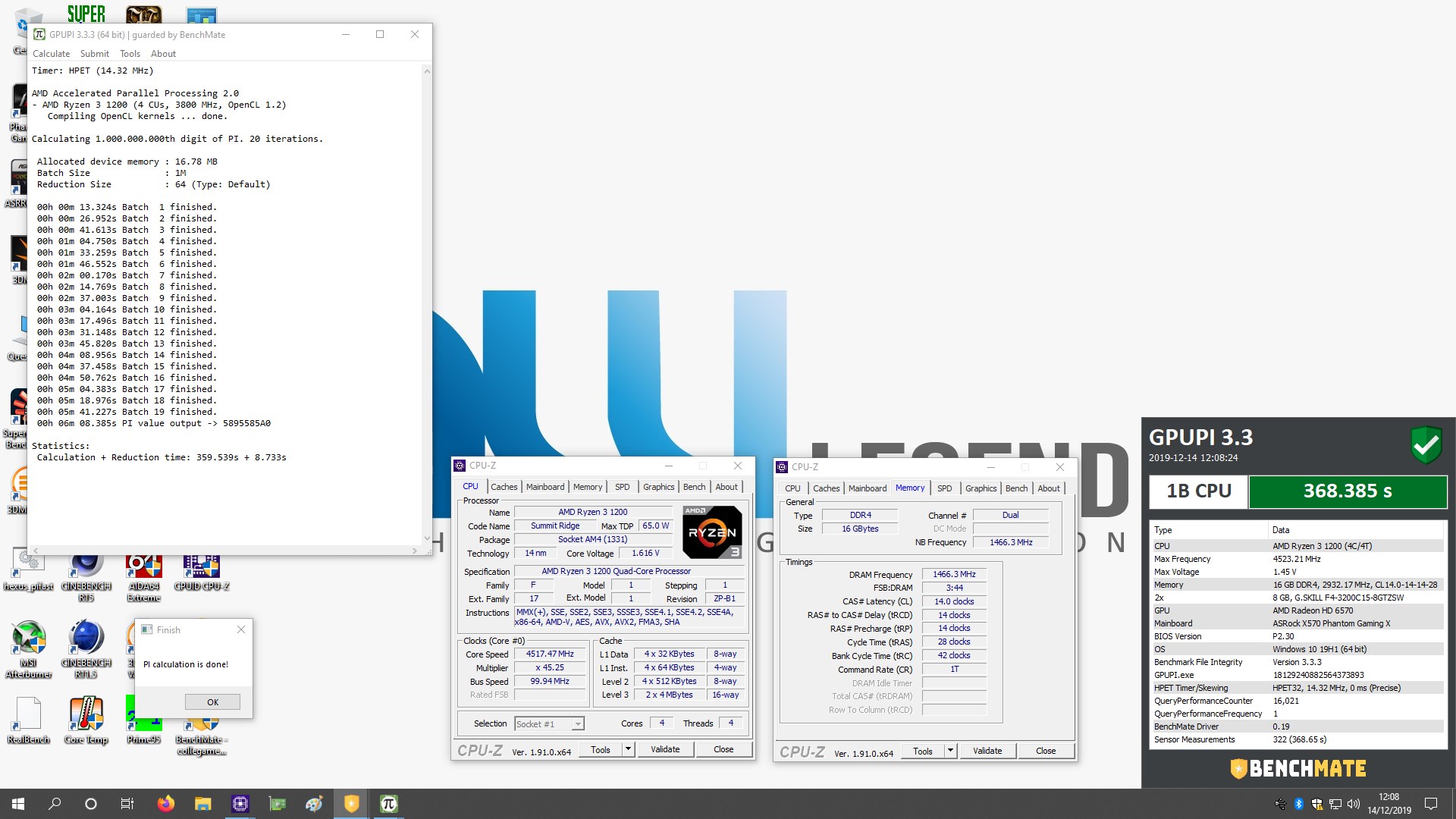Close the Finish dialog

[x=241, y=629]
